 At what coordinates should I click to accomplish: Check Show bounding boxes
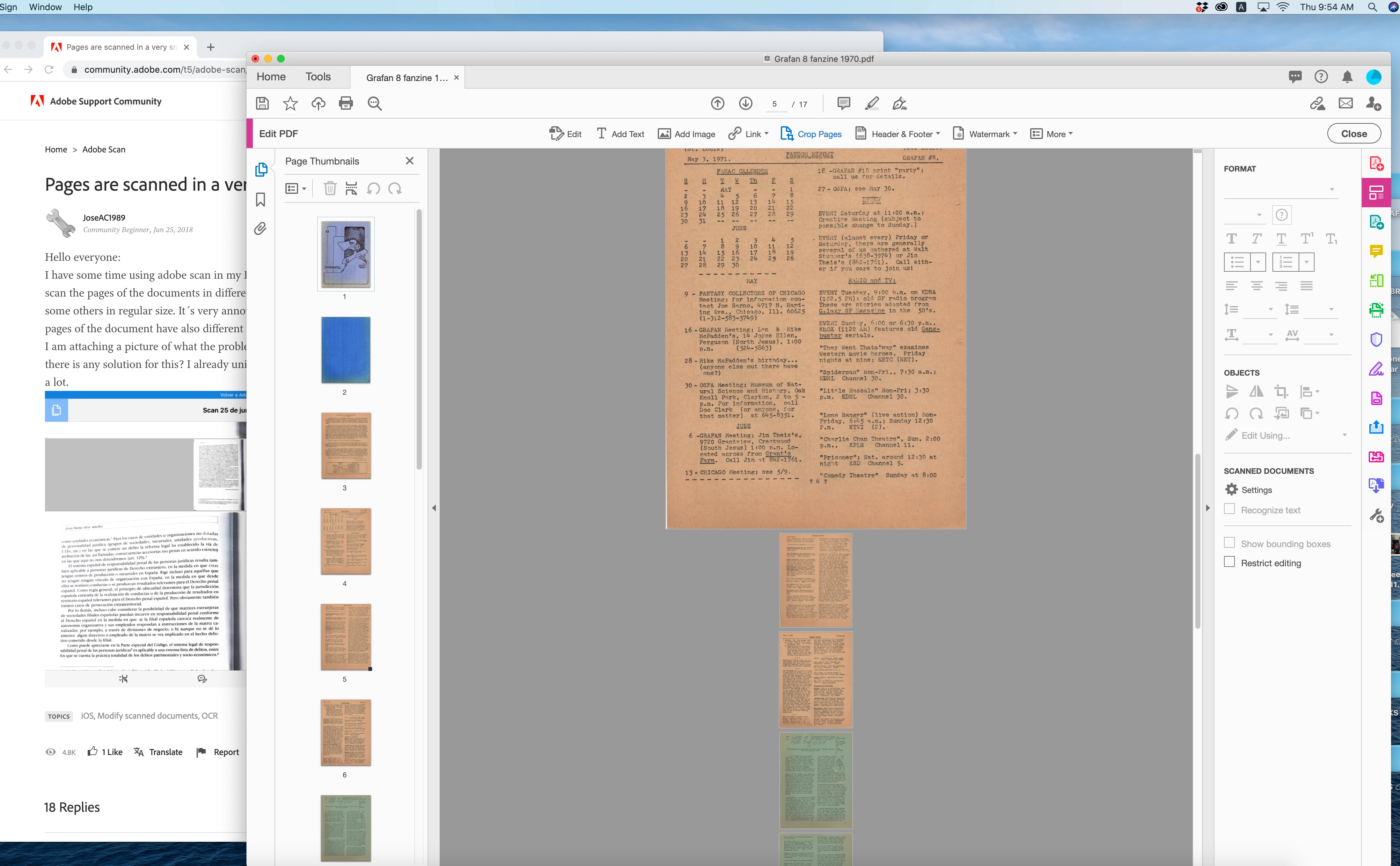pos(1229,543)
